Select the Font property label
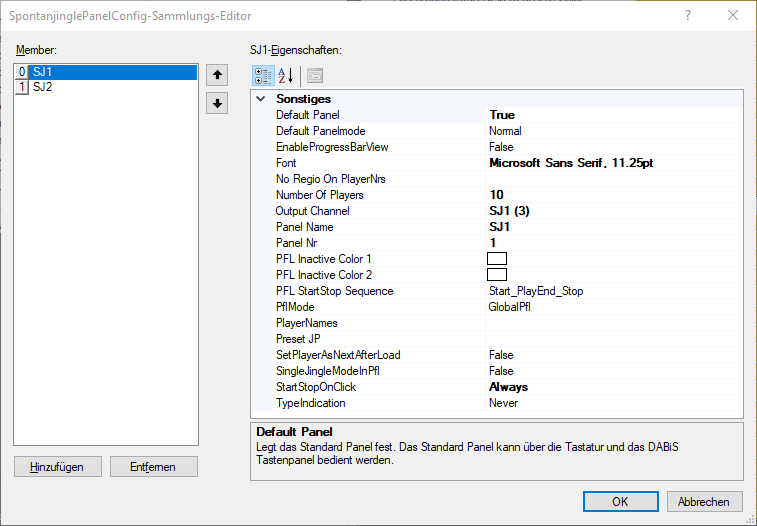The width and height of the screenshot is (757, 526). [x=286, y=163]
